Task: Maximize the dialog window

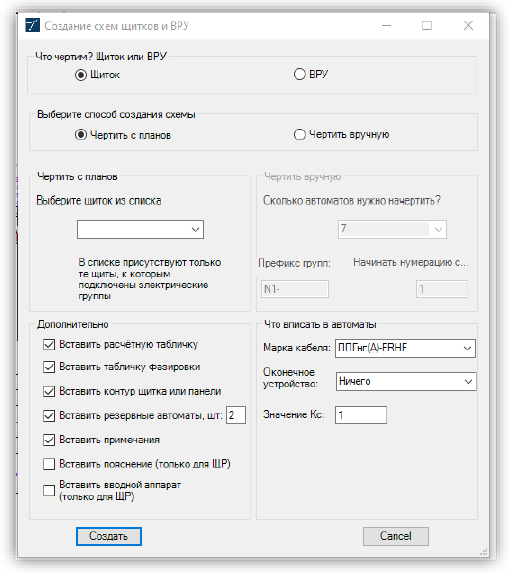Action: 427,26
